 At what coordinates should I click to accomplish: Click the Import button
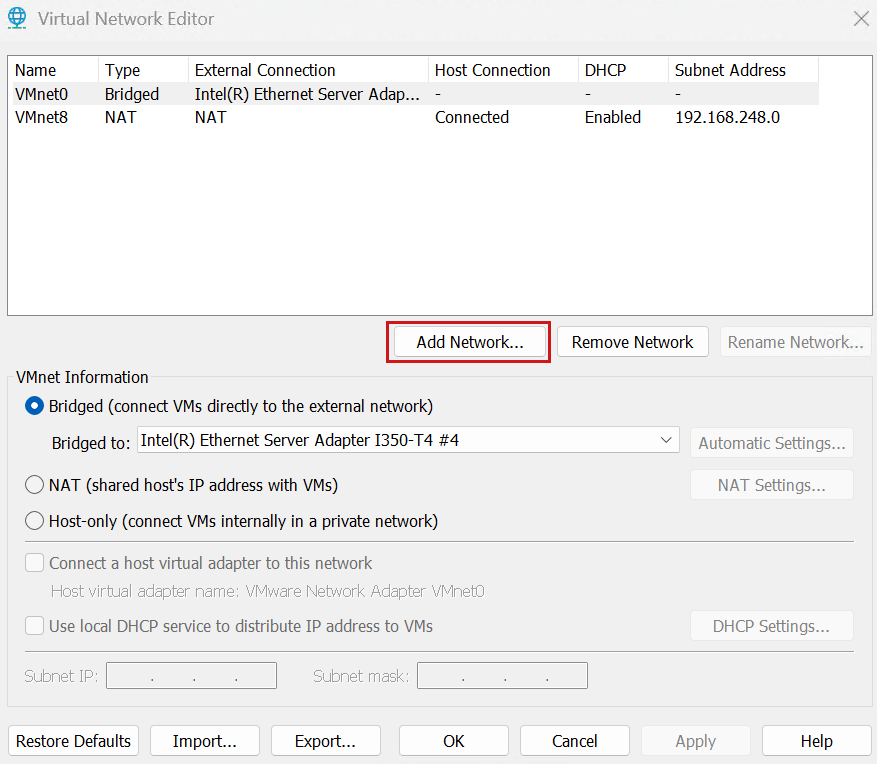[204, 740]
